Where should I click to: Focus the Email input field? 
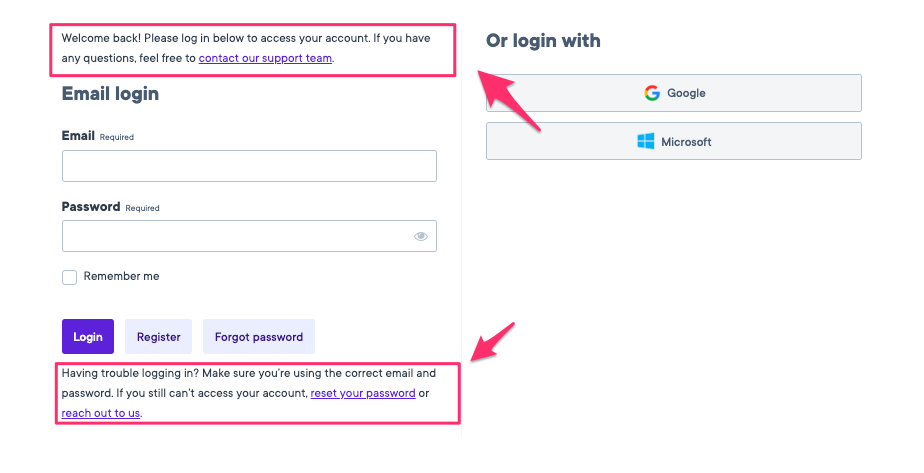(249, 166)
